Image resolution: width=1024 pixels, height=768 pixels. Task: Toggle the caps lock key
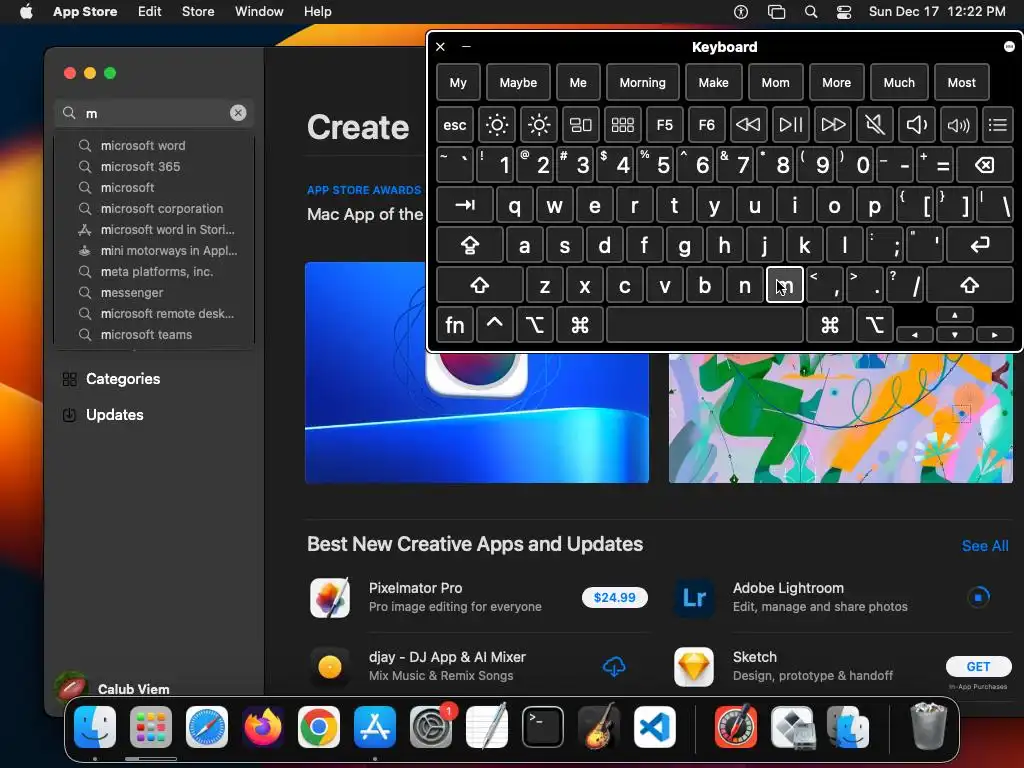470,246
